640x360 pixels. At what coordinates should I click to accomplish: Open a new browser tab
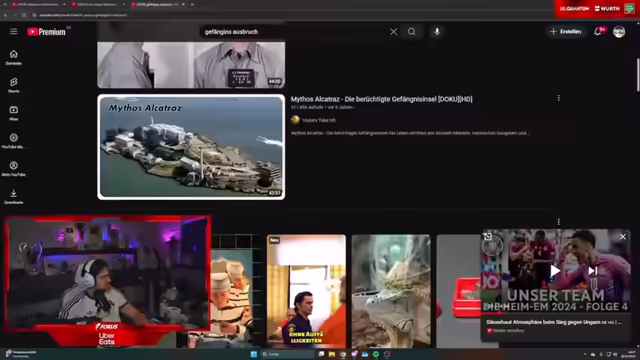tap(192, 4)
